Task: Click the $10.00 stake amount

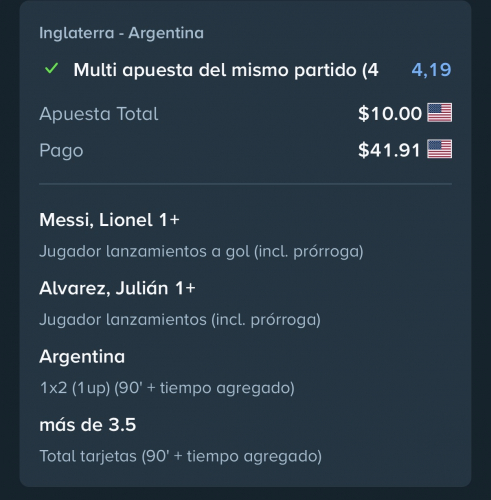Action: point(390,113)
